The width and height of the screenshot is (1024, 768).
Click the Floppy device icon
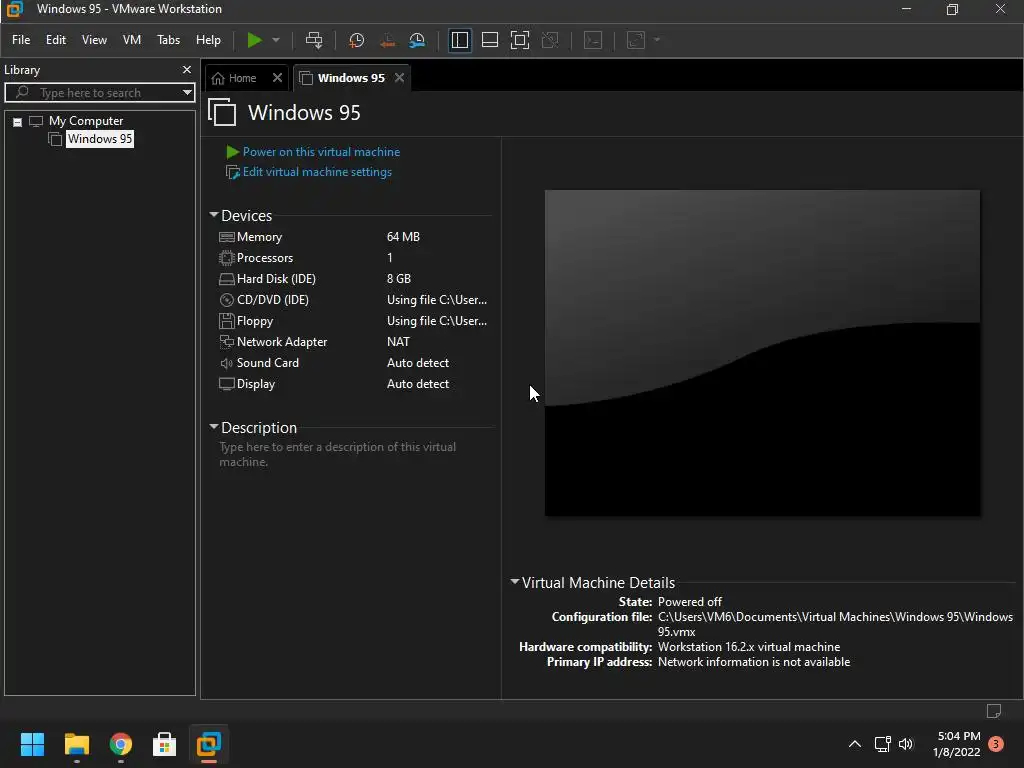227,321
